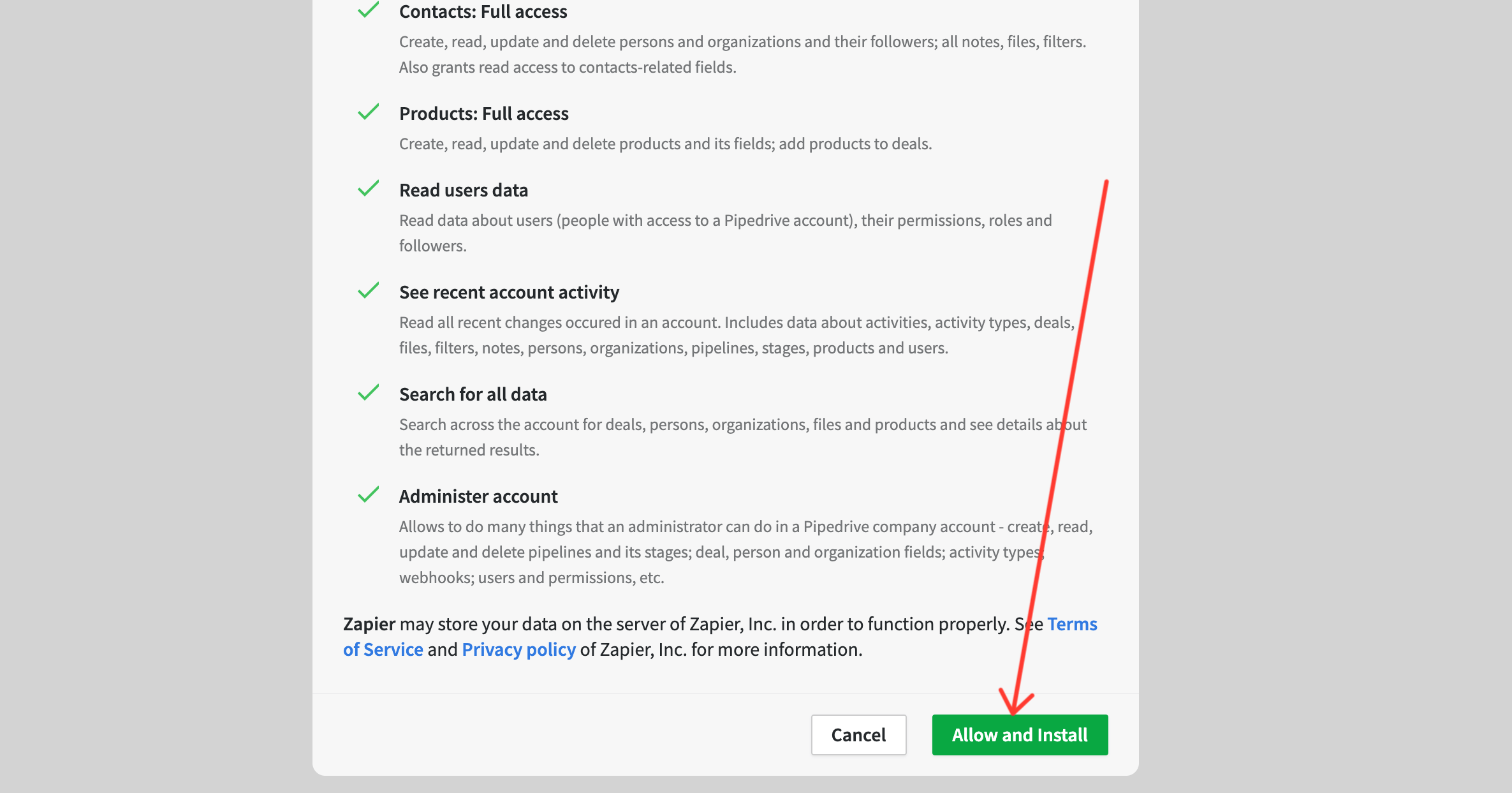Screen dimensions: 1512x793
Task: Cancel the Zapier installation
Action: point(858,735)
